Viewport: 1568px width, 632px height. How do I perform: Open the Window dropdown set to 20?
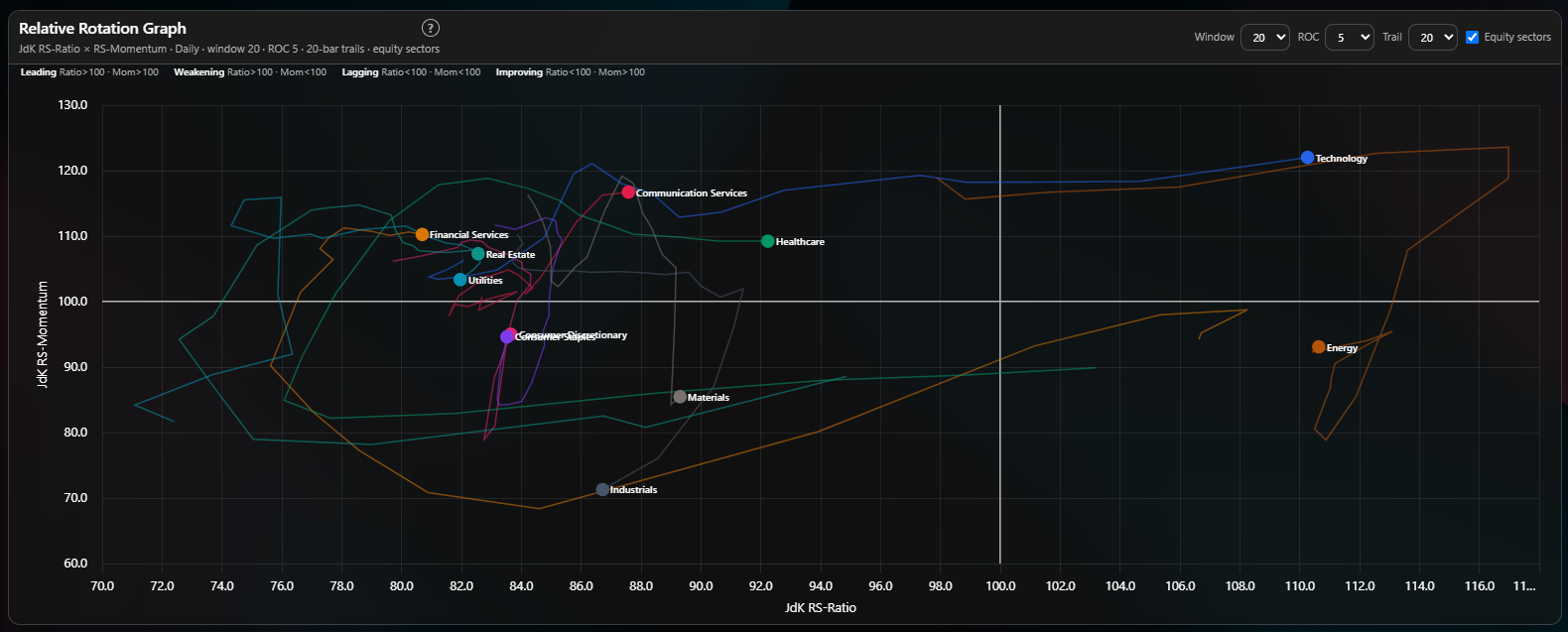click(1265, 37)
